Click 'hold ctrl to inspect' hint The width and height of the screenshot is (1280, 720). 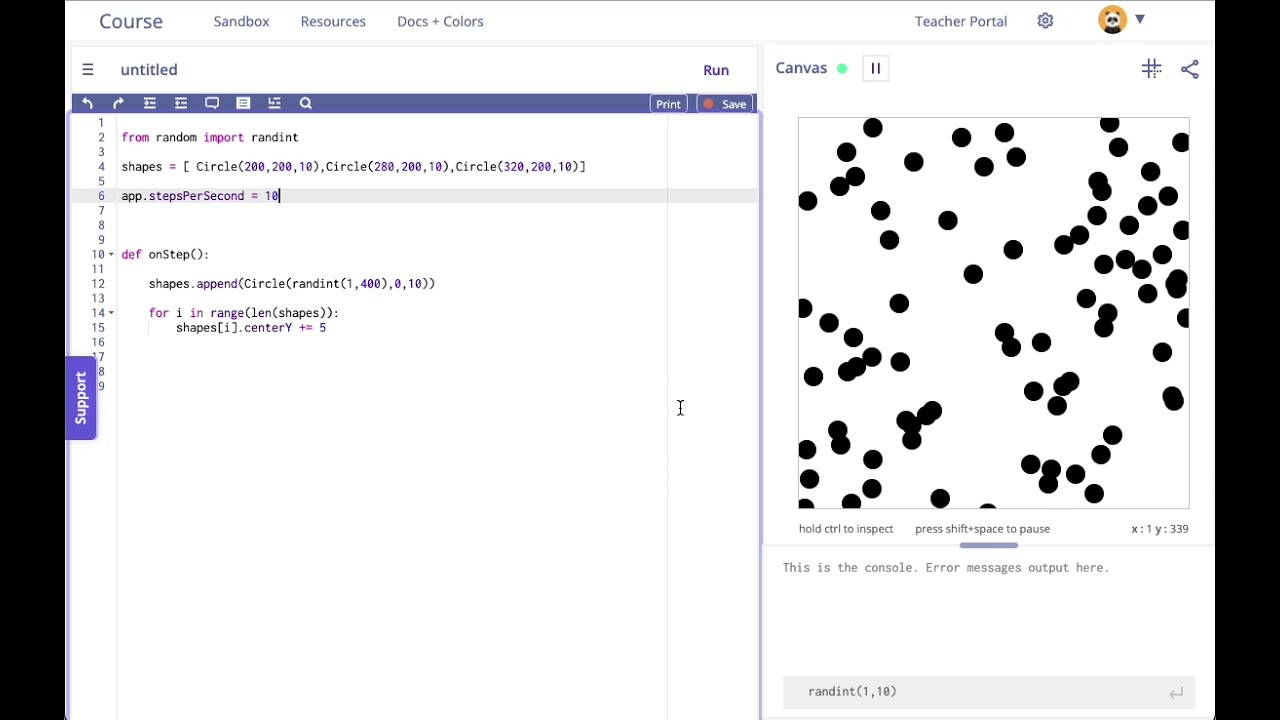click(846, 529)
